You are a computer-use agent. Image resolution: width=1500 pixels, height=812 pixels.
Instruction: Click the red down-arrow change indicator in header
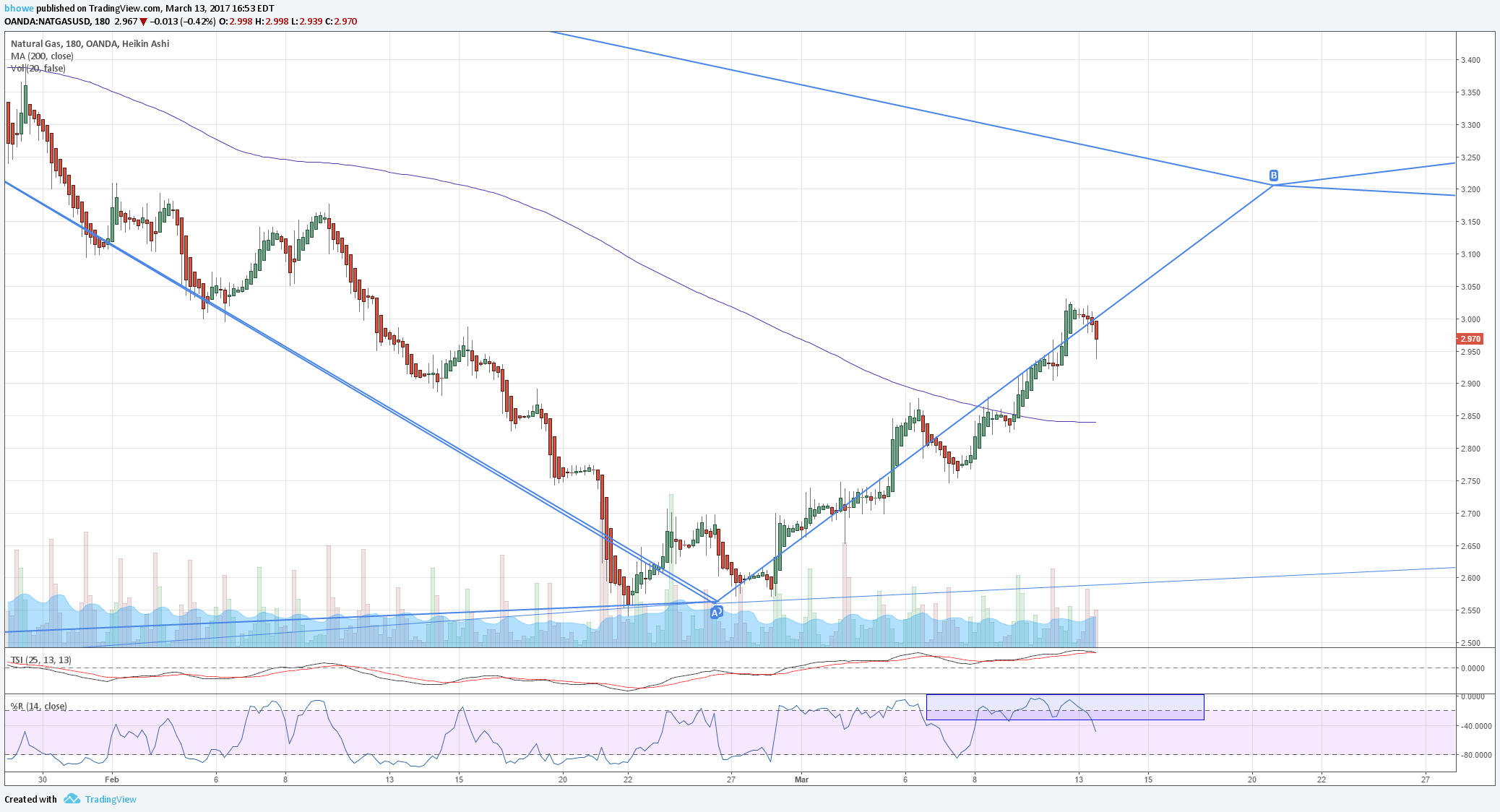(x=143, y=22)
